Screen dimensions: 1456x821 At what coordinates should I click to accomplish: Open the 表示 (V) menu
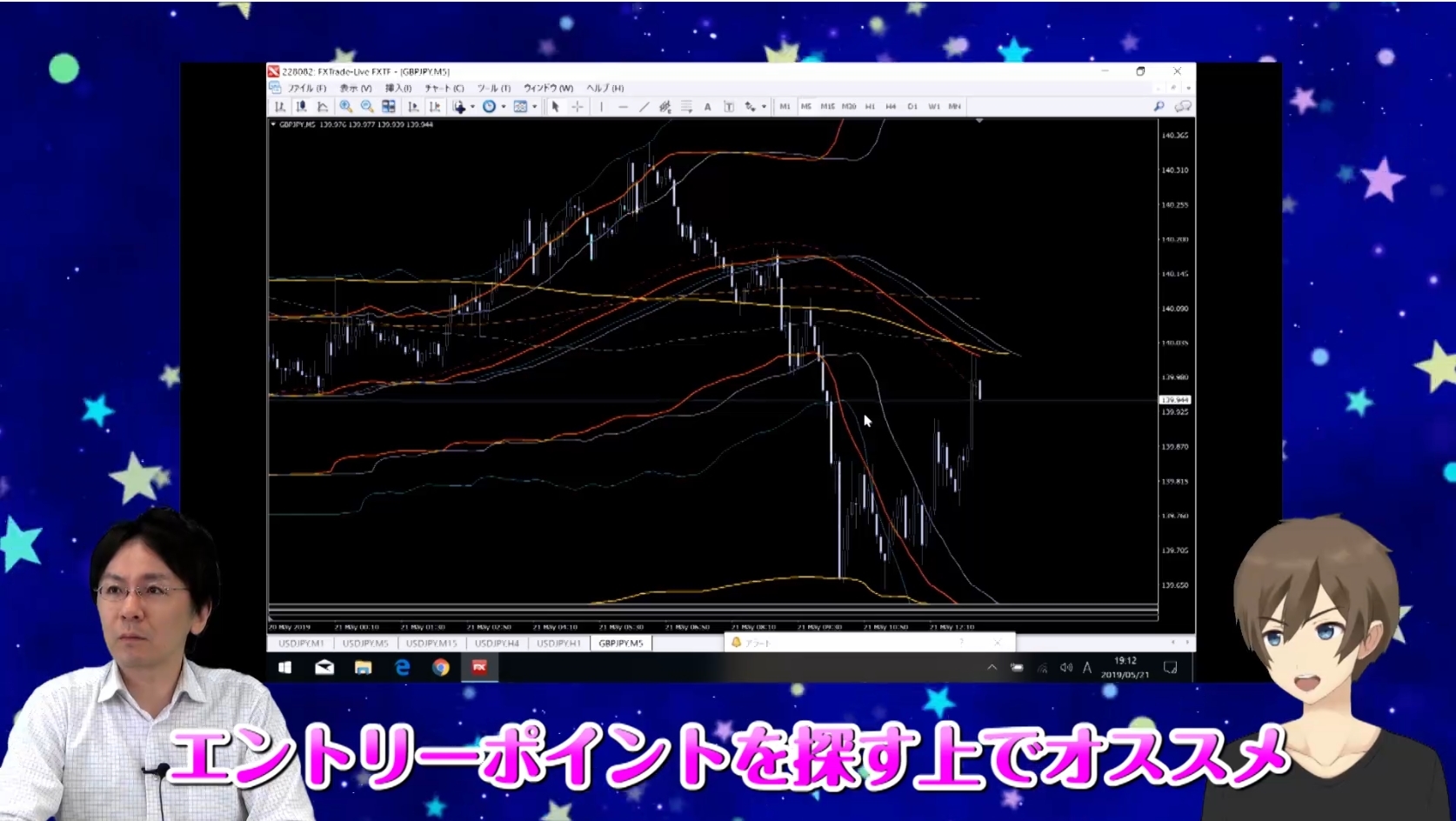pyautogui.click(x=355, y=88)
